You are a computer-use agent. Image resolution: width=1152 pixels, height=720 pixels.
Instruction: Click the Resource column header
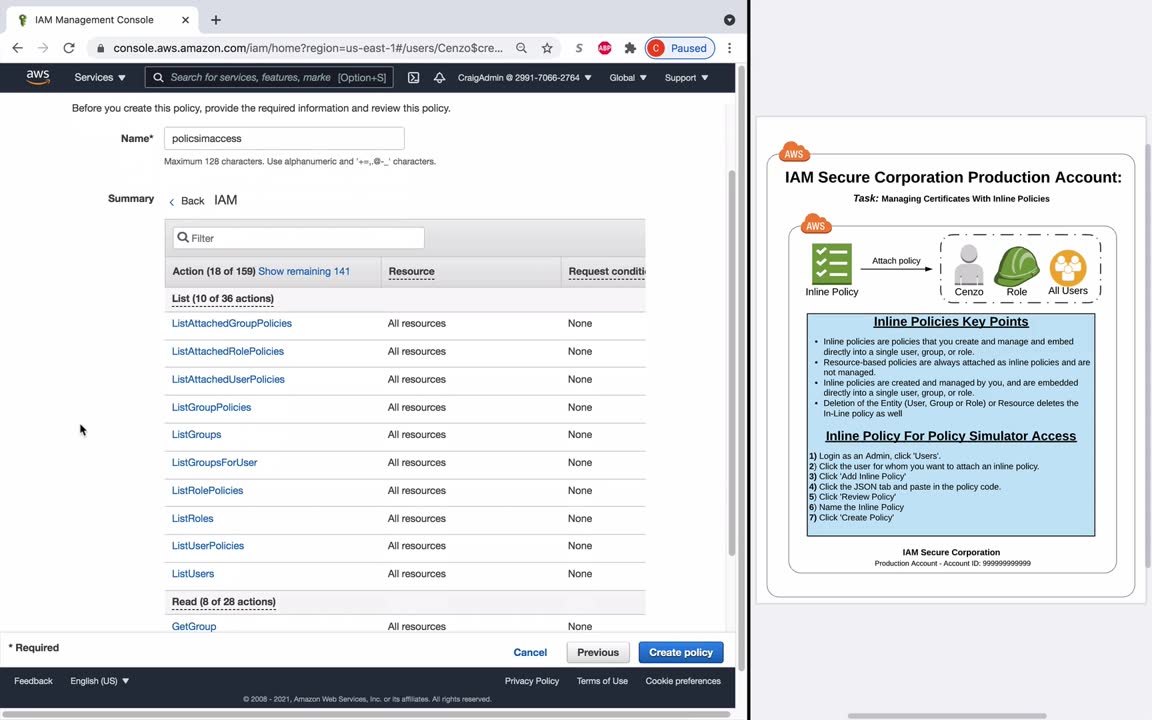point(411,271)
